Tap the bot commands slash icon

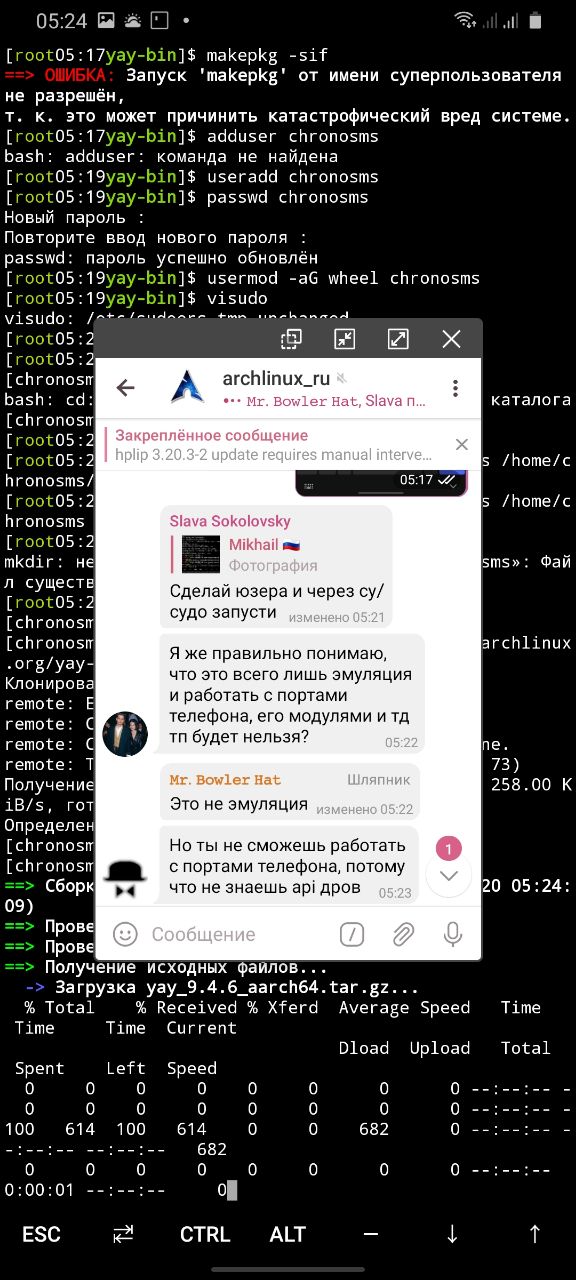tap(352, 934)
